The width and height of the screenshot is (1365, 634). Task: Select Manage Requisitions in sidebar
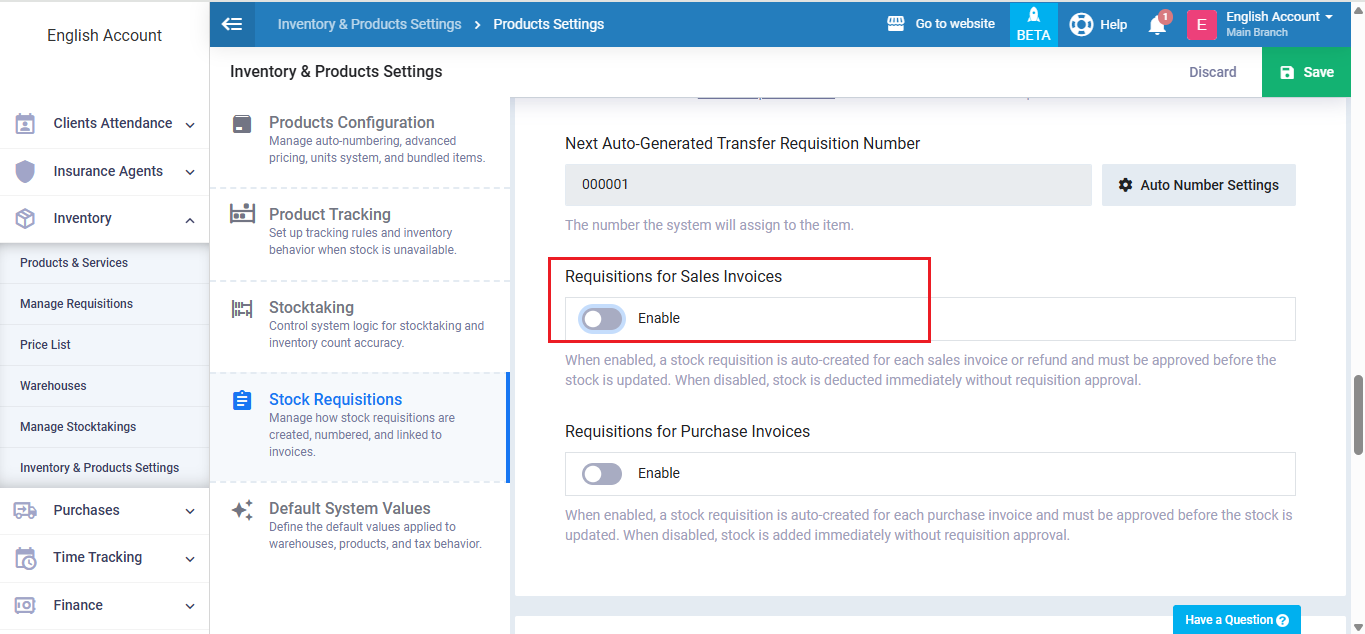76,304
